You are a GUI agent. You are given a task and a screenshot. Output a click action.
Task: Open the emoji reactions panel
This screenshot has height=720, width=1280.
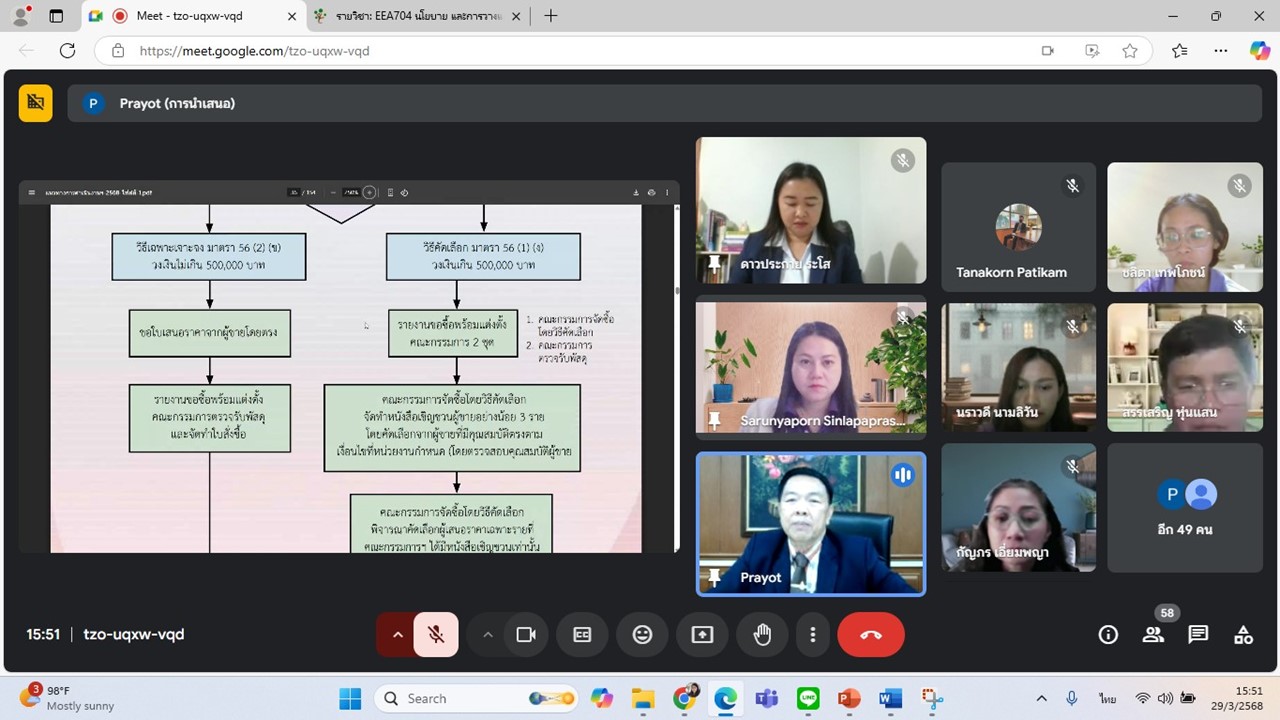(642, 634)
